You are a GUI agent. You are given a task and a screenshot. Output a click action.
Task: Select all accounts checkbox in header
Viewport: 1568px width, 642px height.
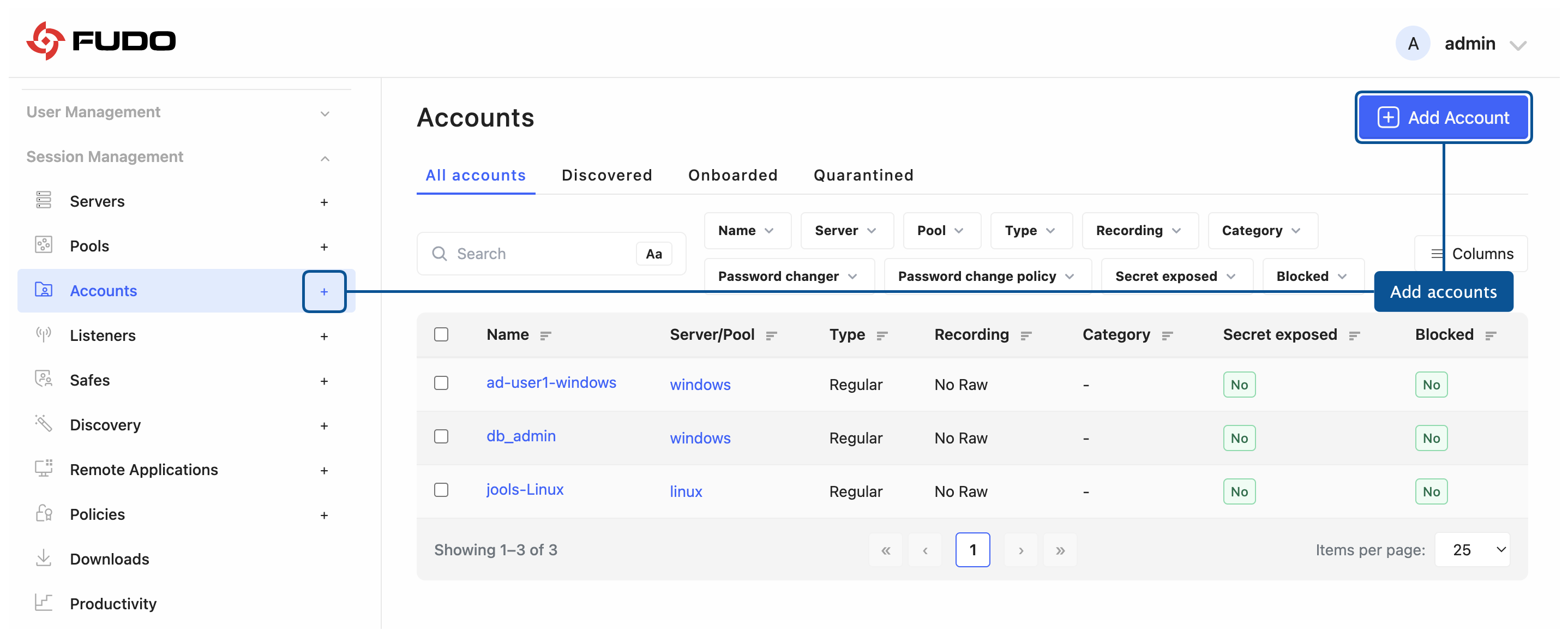441,334
